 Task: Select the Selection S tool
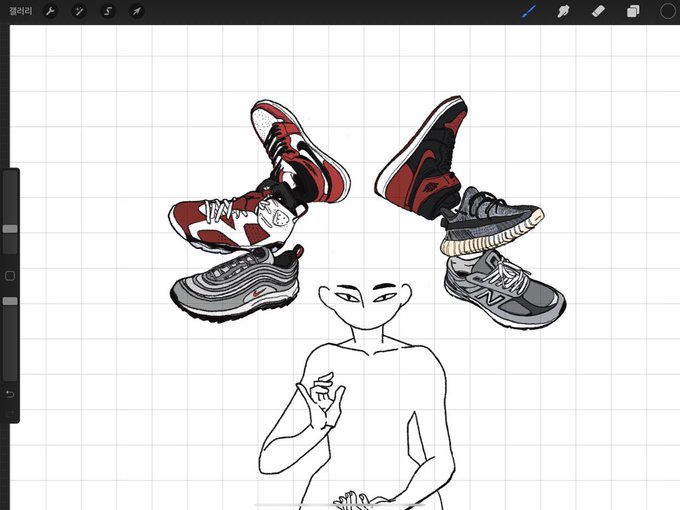[108, 11]
